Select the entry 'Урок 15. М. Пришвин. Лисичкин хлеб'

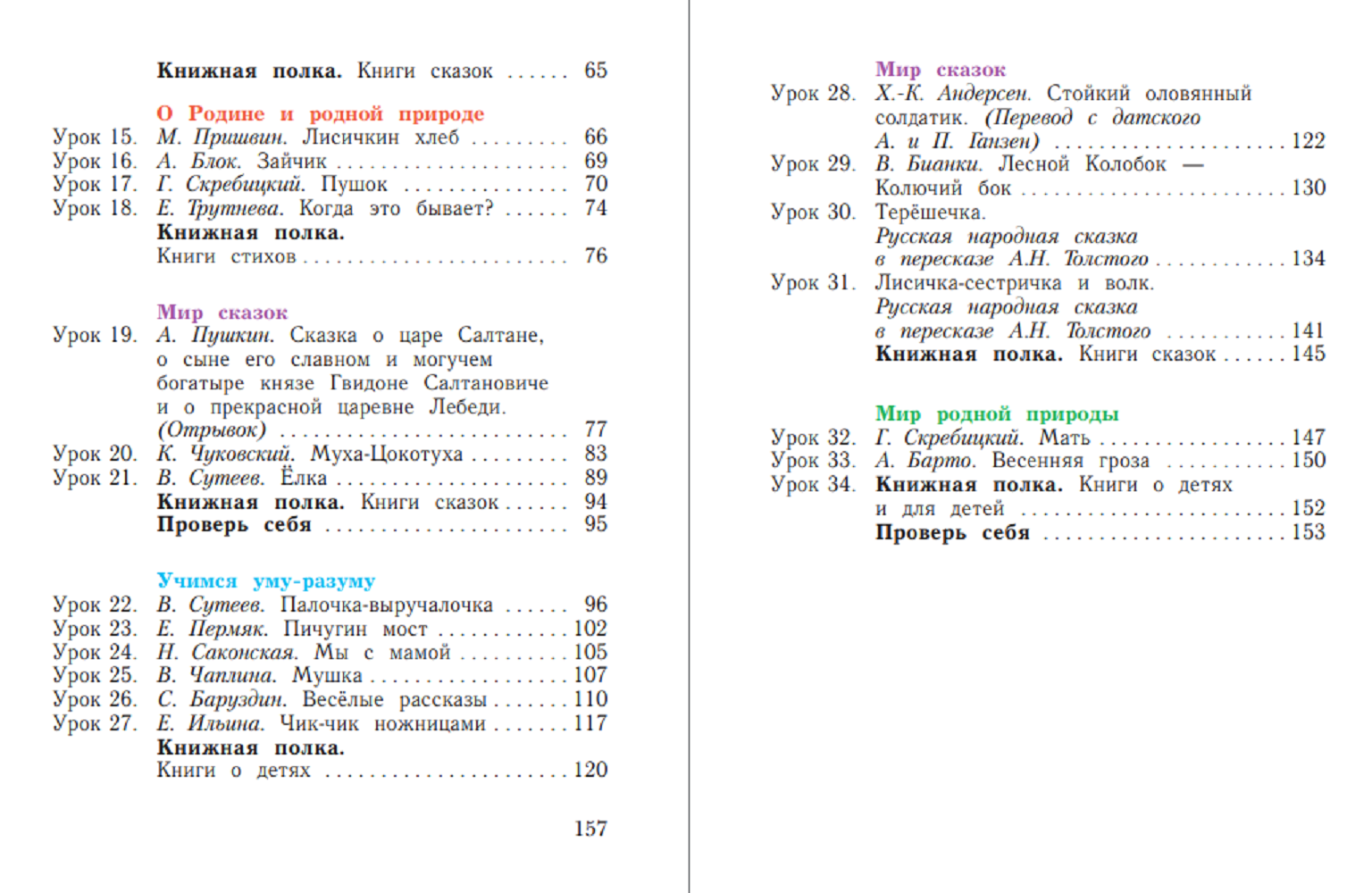[330, 138]
